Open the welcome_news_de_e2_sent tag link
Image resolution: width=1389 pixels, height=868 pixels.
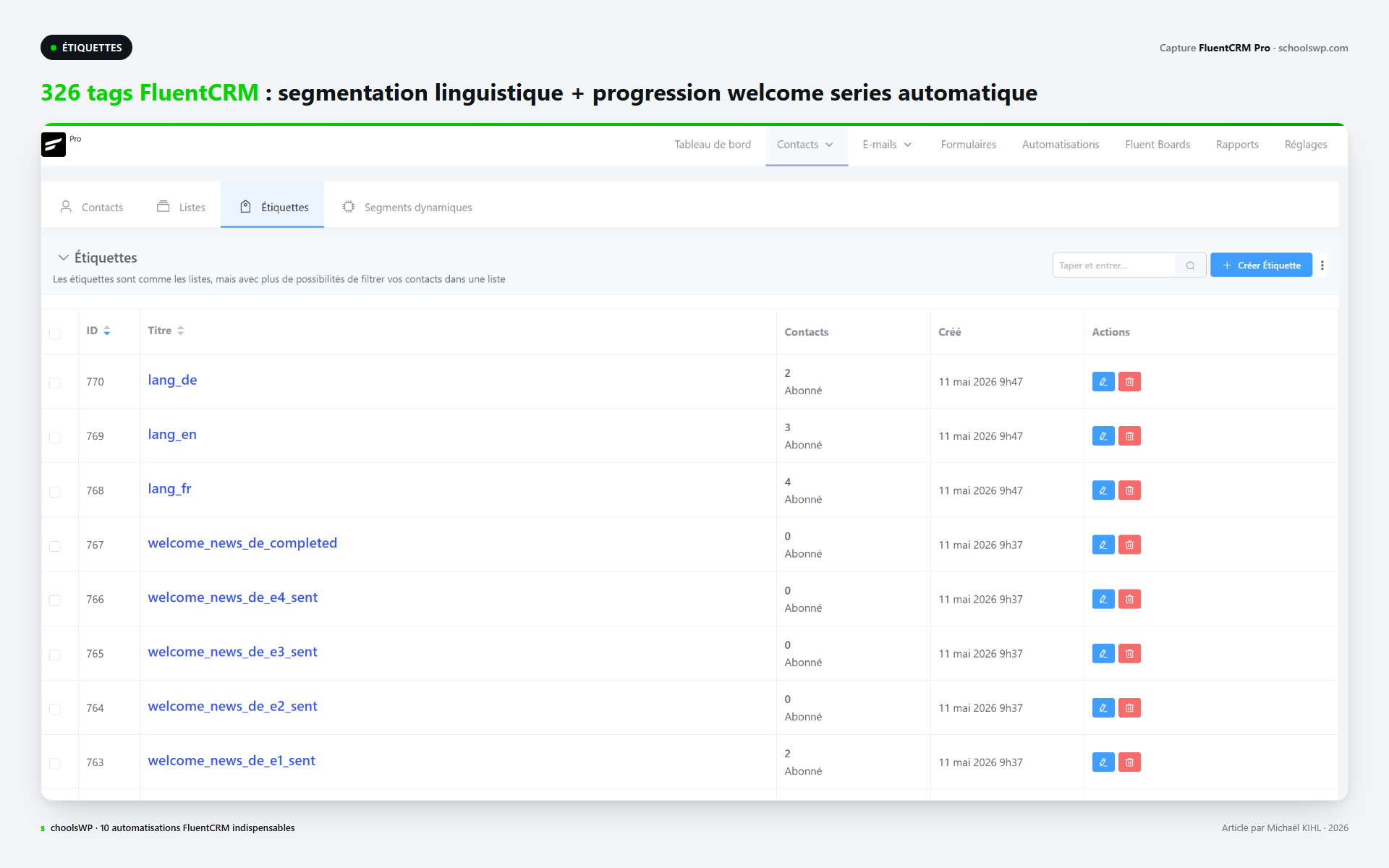point(232,706)
